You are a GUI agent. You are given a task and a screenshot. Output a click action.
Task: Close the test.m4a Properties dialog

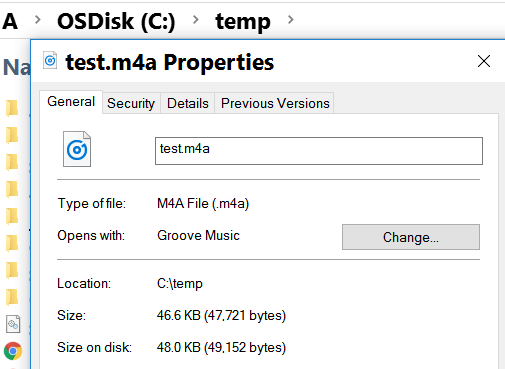point(484,61)
